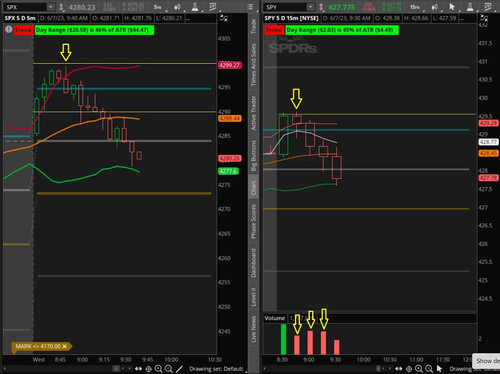Click the SPX 4299.27 red price label
Image resolution: width=500 pixels, height=374 pixels.
coord(230,65)
